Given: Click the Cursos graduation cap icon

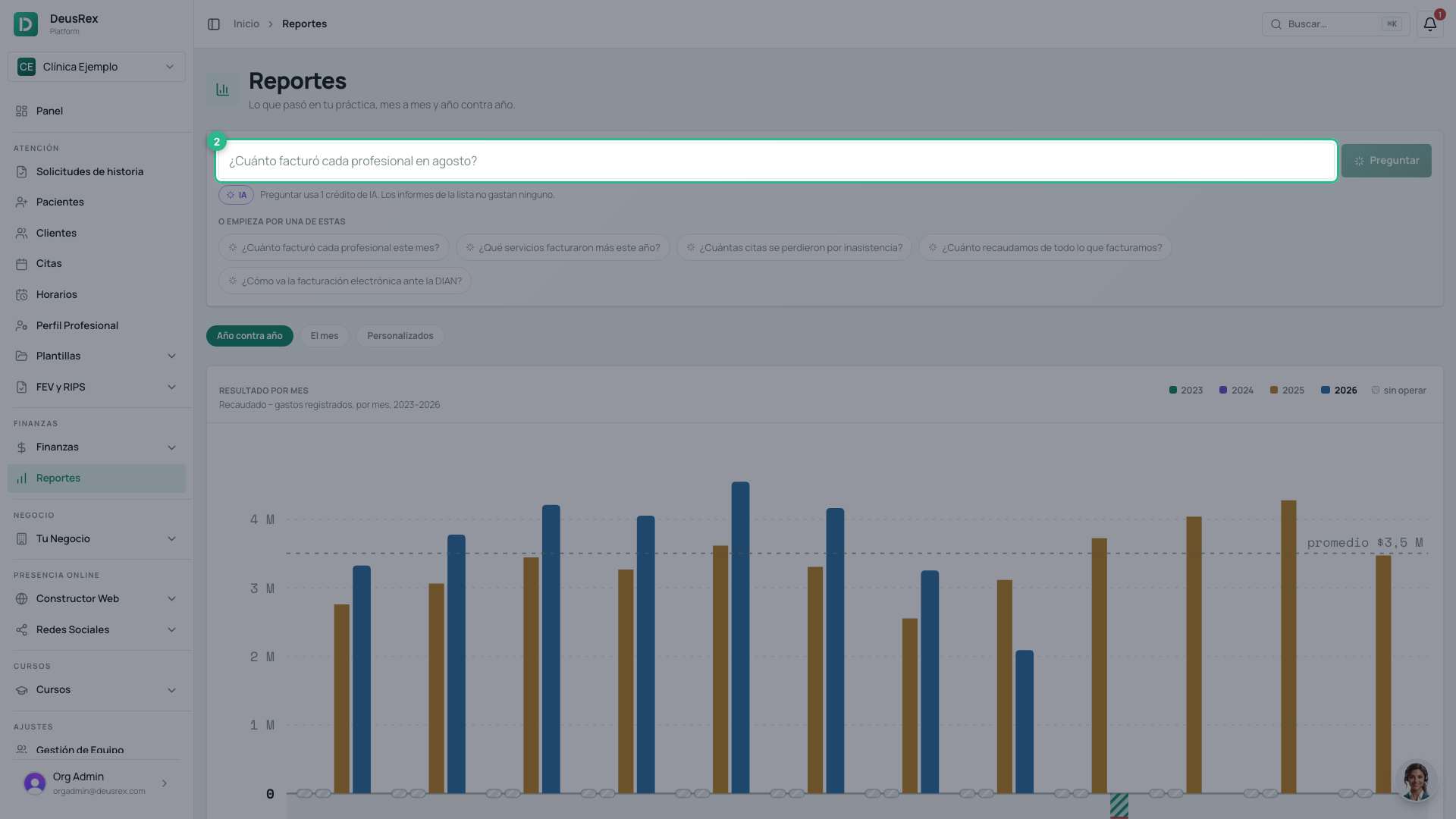Looking at the screenshot, I should [x=21, y=690].
